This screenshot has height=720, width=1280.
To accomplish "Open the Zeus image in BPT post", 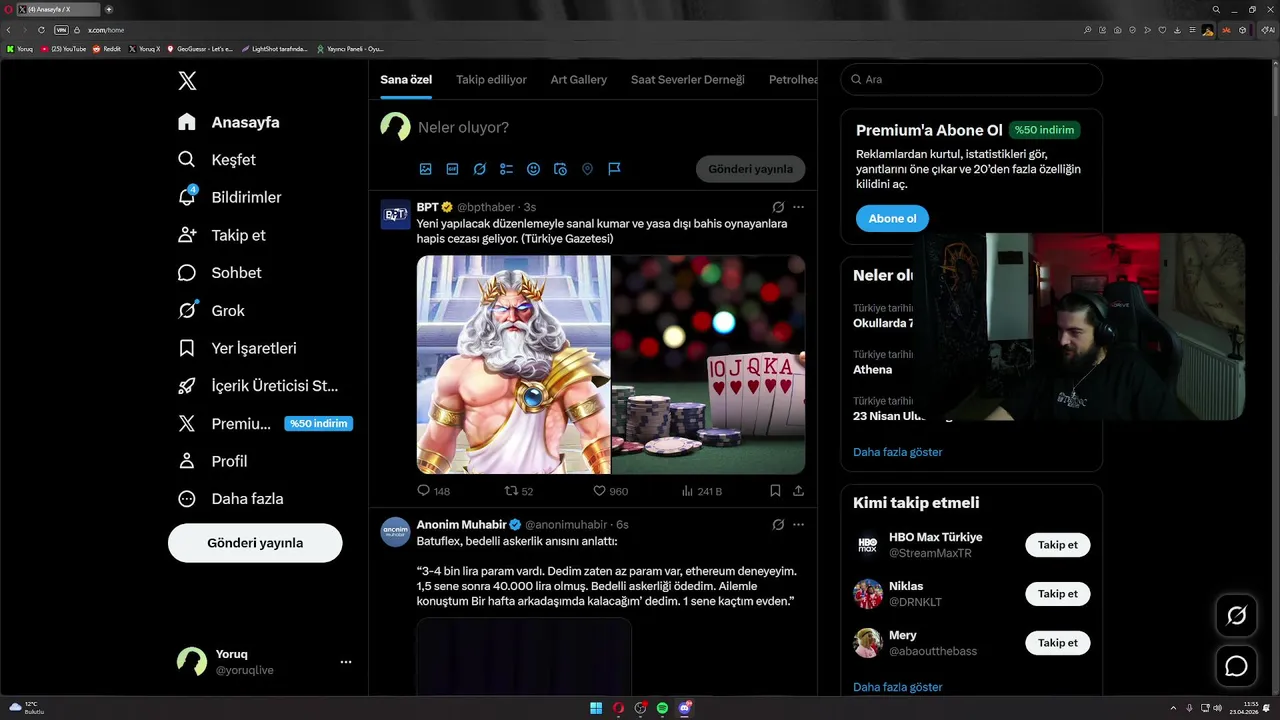I will (513, 365).
